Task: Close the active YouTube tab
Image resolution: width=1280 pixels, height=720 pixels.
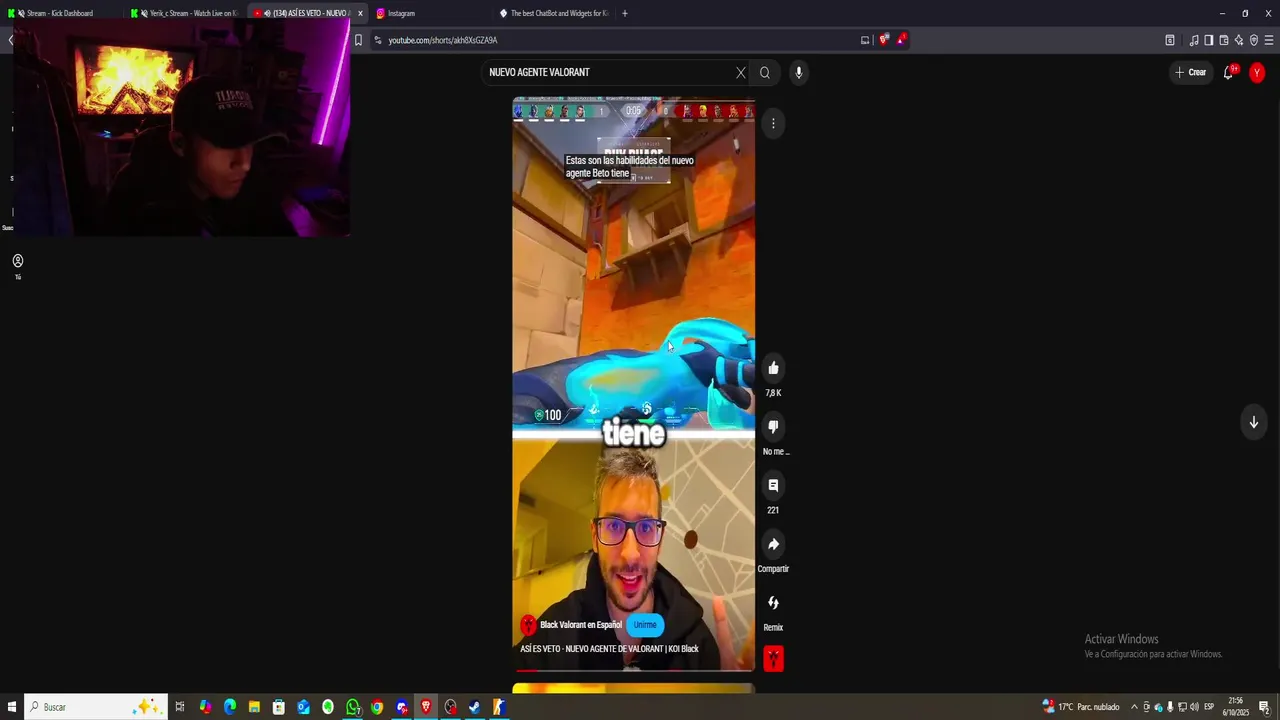Action: pyautogui.click(x=360, y=13)
